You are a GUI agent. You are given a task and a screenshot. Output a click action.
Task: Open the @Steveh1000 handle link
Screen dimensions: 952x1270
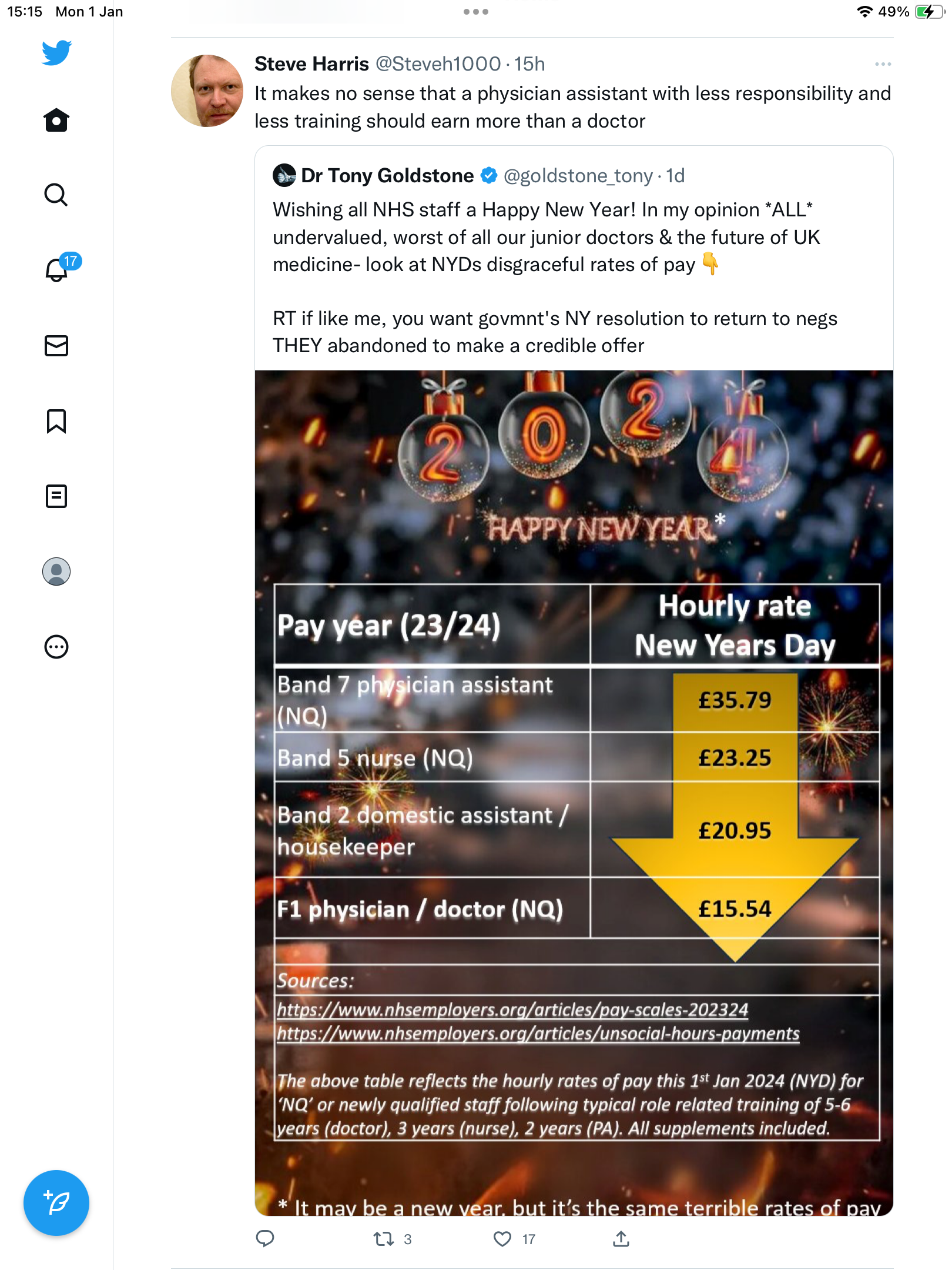pos(438,63)
